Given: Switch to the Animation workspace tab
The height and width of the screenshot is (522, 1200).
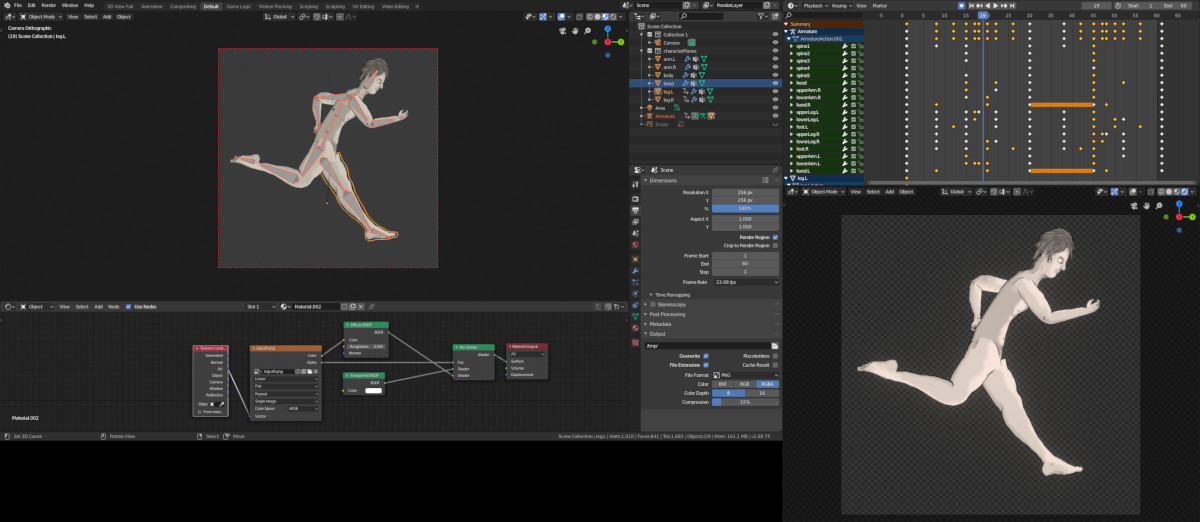Looking at the screenshot, I should tap(152, 6).
